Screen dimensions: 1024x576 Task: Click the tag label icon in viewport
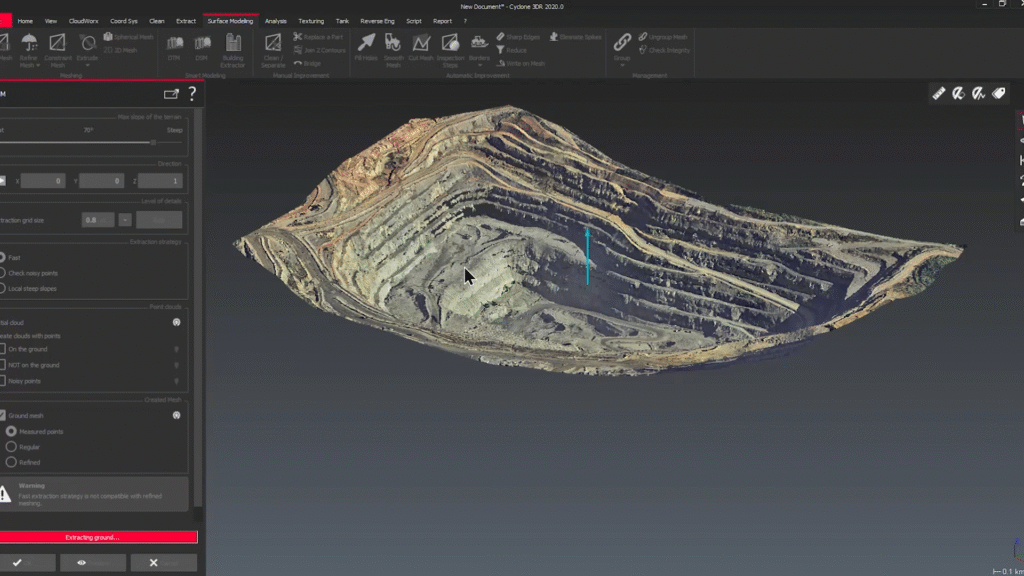[998, 93]
